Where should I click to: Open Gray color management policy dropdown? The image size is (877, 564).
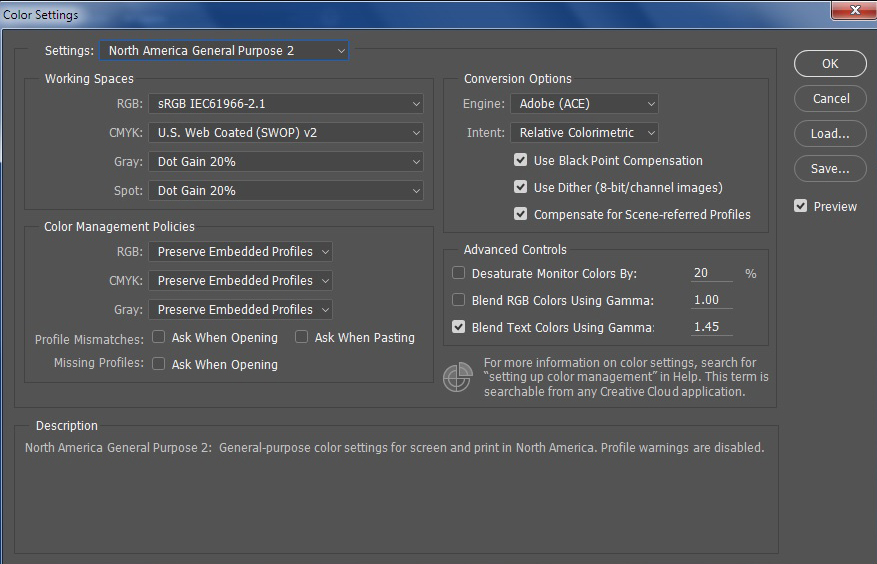tap(240, 309)
